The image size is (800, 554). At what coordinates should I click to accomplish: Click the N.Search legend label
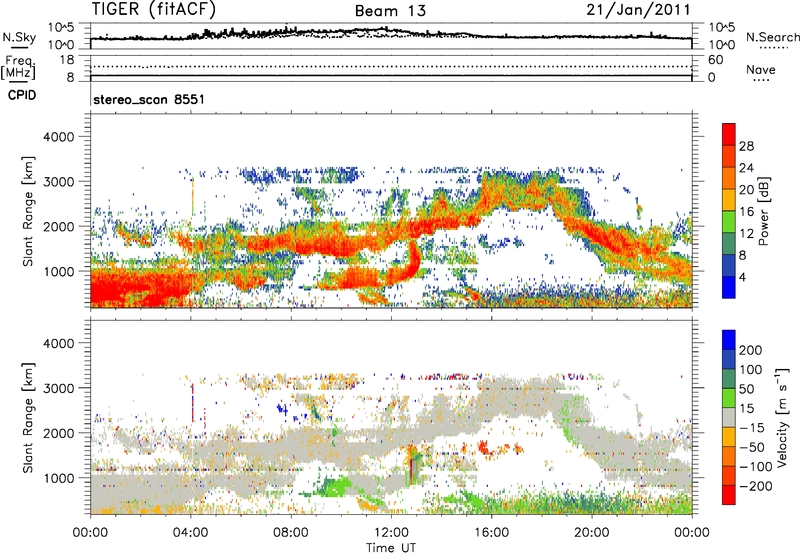[x=772, y=37]
